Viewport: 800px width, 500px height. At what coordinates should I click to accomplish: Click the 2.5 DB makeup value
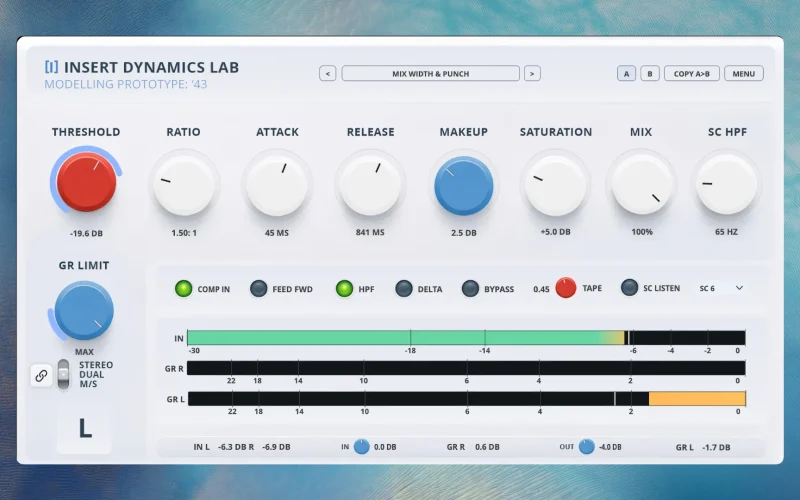[464, 233]
